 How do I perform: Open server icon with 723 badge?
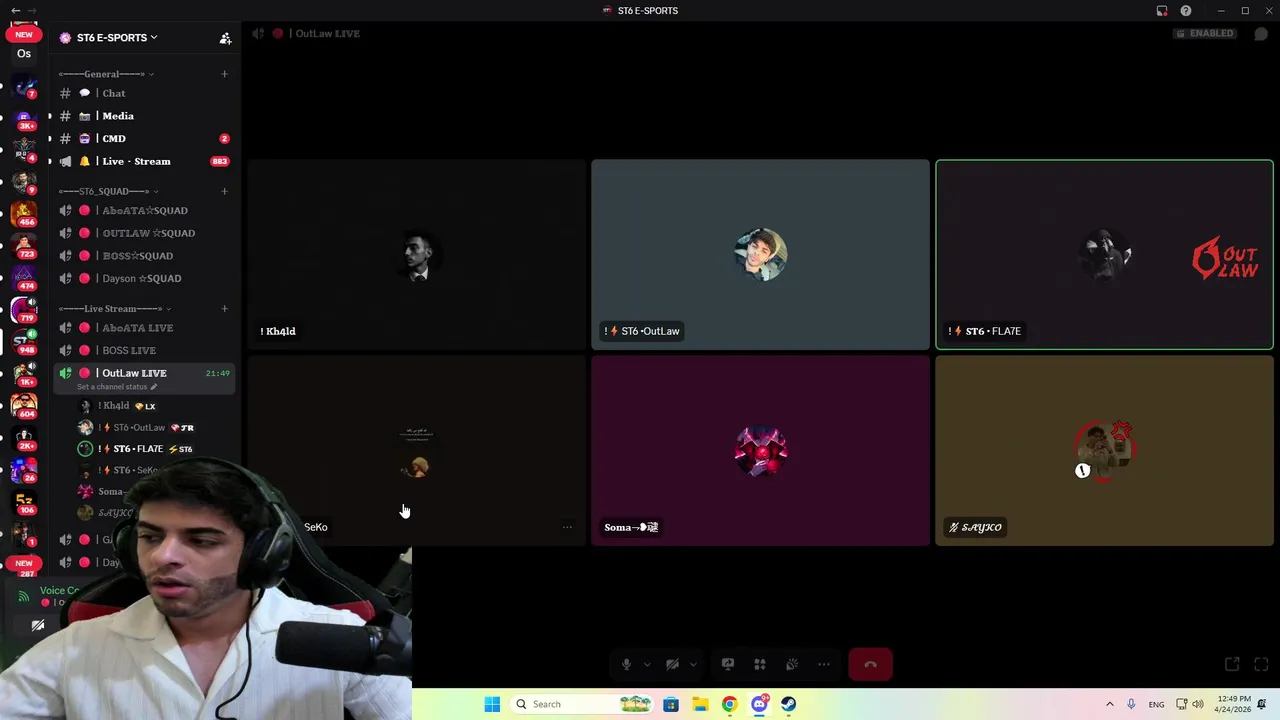(x=24, y=246)
